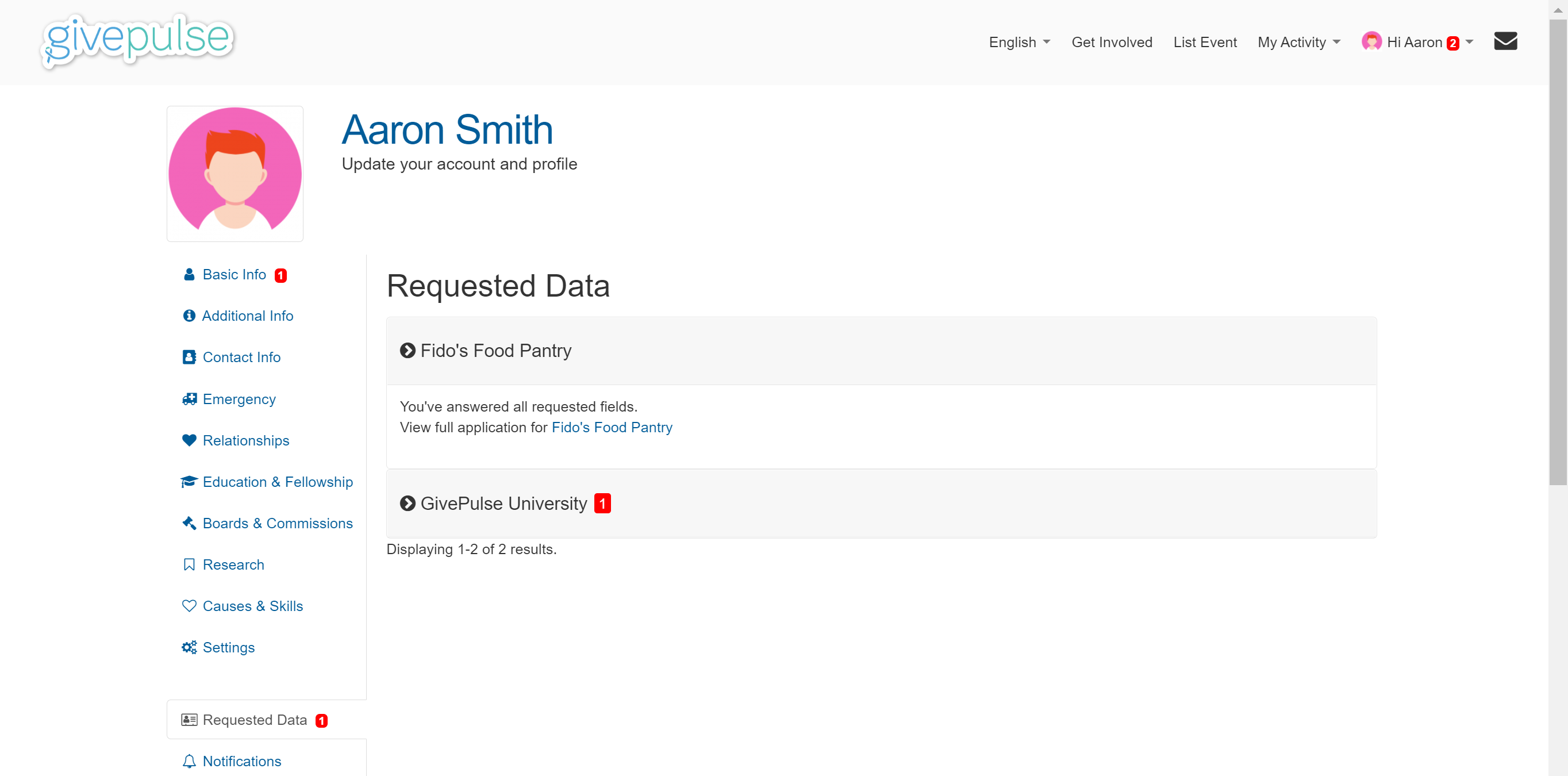The width and height of the screenshot is (1568, 776).
Task: Click Aaron's large profile picture
Action: pos(235,174)
